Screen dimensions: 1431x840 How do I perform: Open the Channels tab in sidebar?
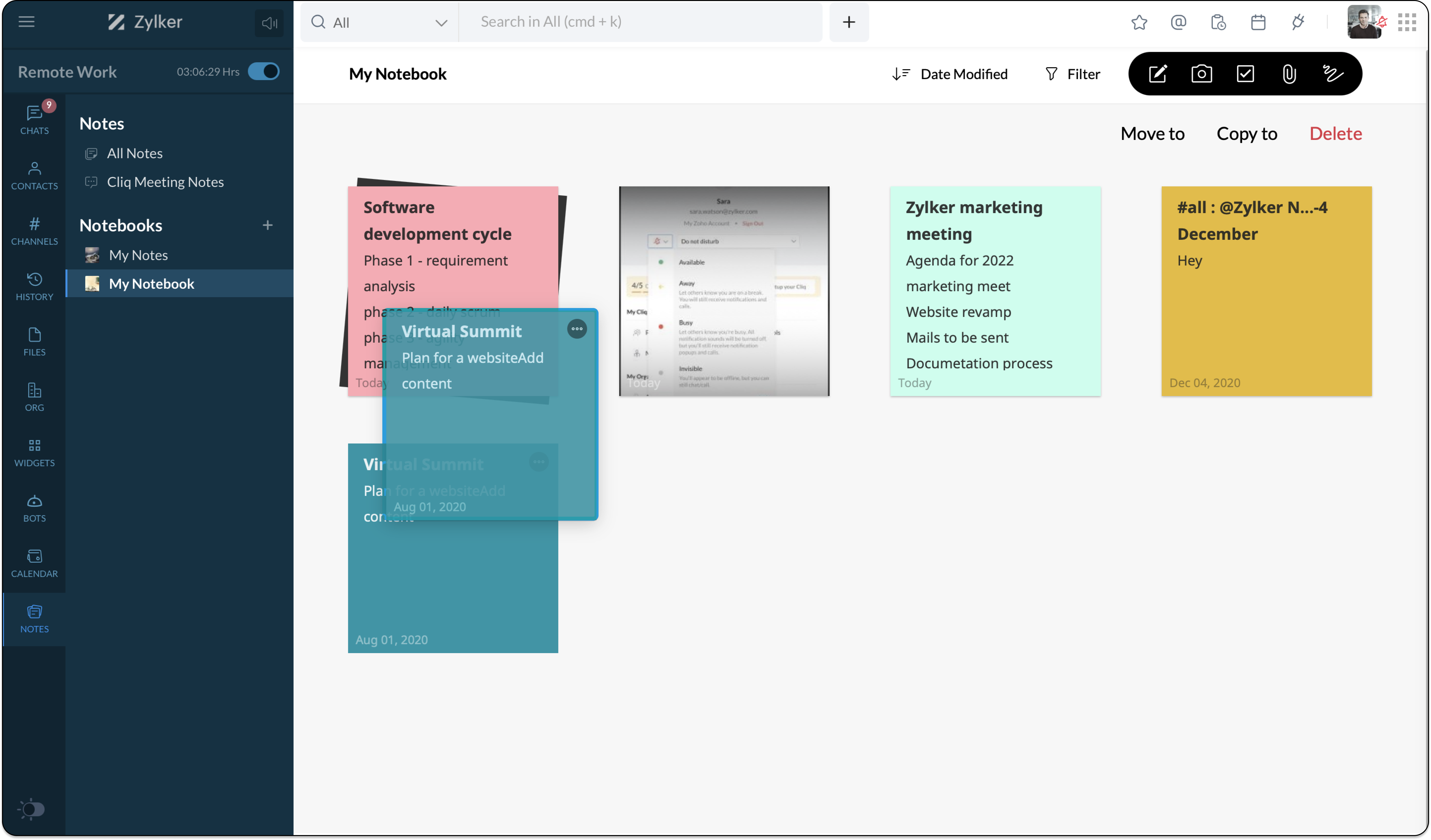pyautogui.click(x=34, y=230)
